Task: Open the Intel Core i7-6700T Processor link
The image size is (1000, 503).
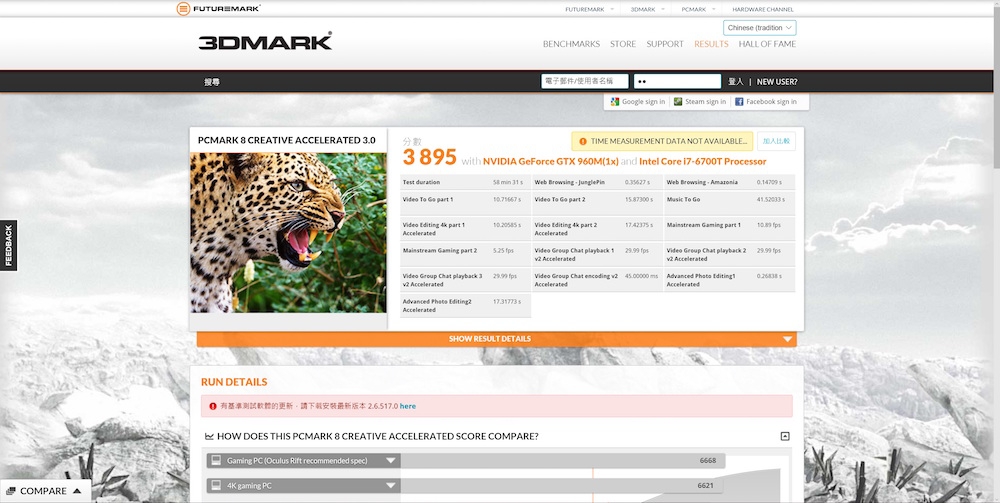Action: (x=703, y=161)
